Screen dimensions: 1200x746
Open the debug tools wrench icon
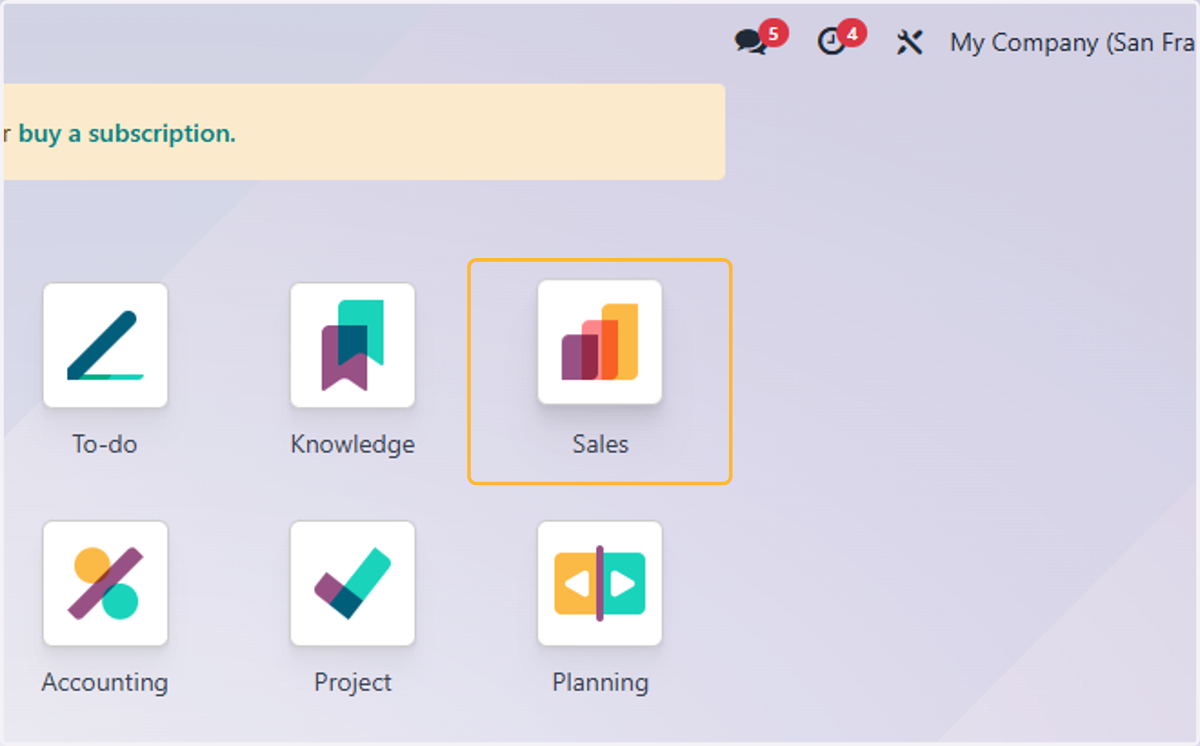(x=909, y=42)
